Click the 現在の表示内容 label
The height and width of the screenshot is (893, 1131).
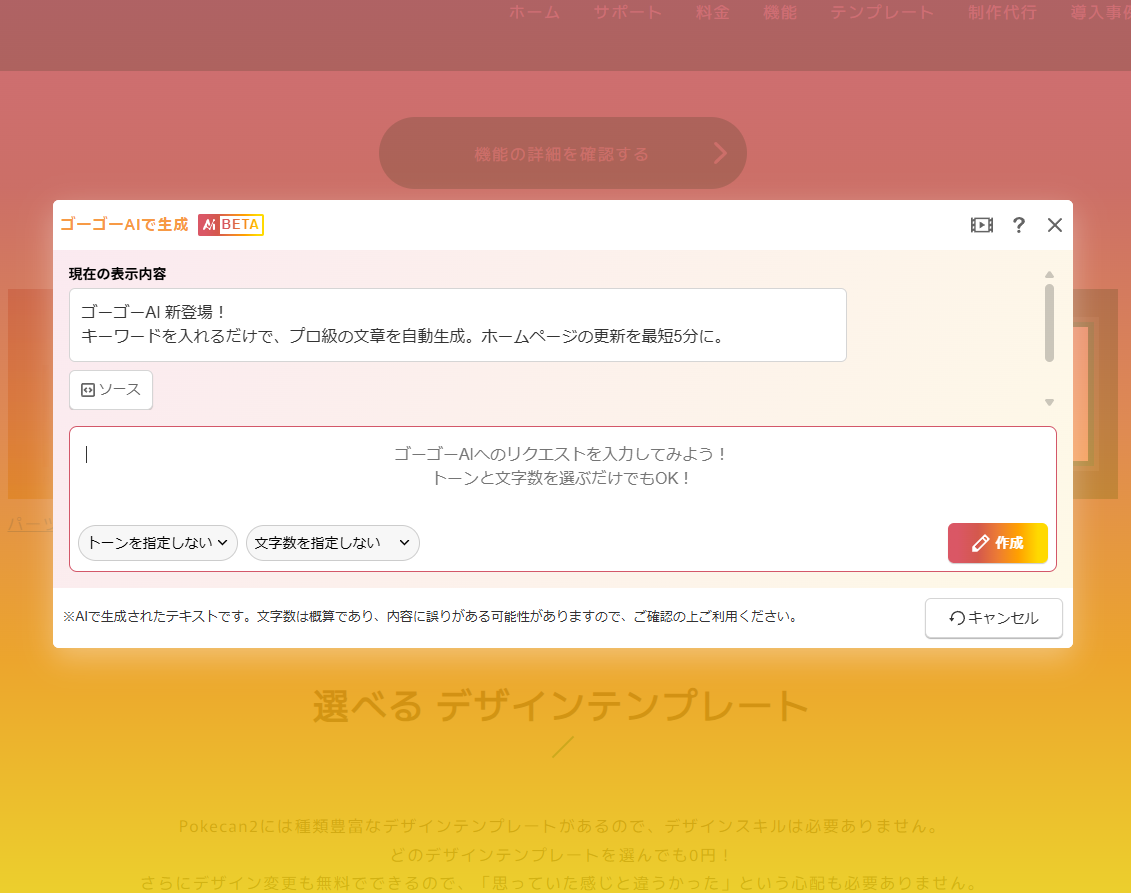pyautogui.click(x=118, y=274)
